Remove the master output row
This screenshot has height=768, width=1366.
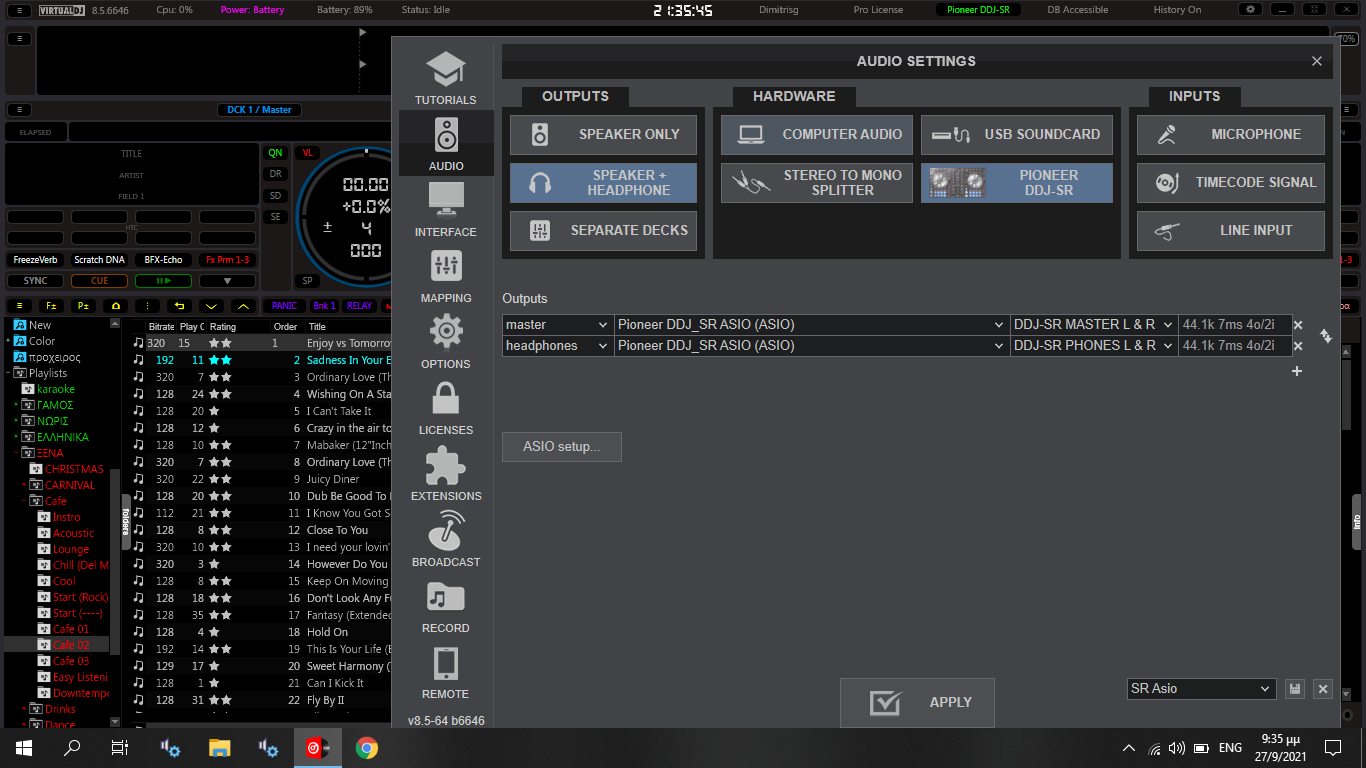pos(1298,325)
